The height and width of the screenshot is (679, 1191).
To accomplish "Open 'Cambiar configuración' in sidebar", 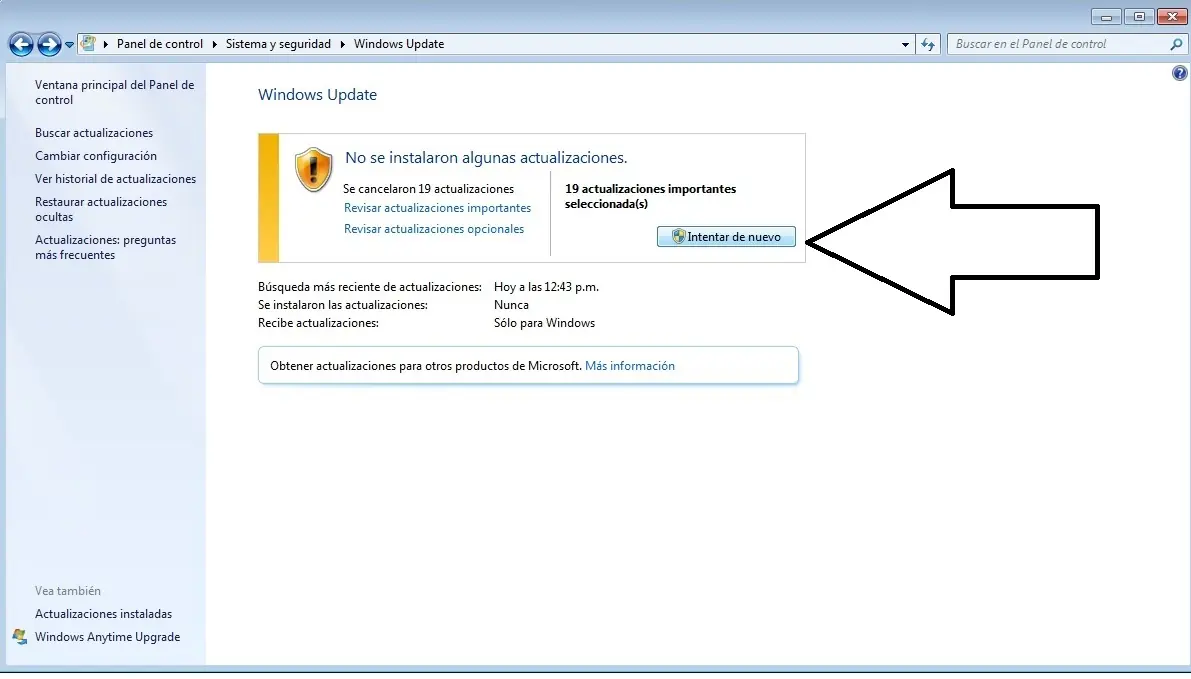I will coord(96,156).
